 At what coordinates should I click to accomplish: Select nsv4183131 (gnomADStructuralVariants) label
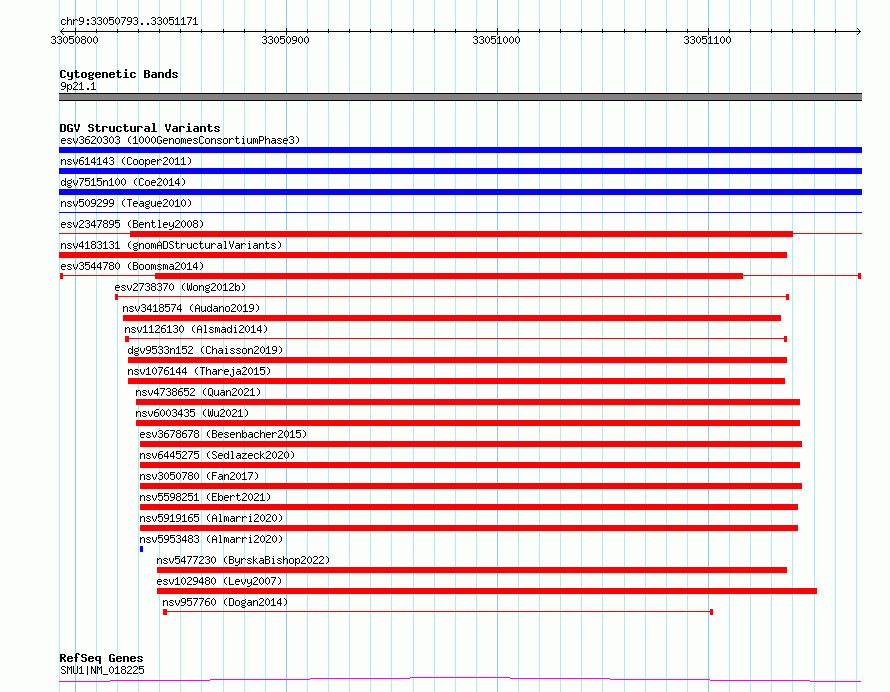[x=171, y=245]
